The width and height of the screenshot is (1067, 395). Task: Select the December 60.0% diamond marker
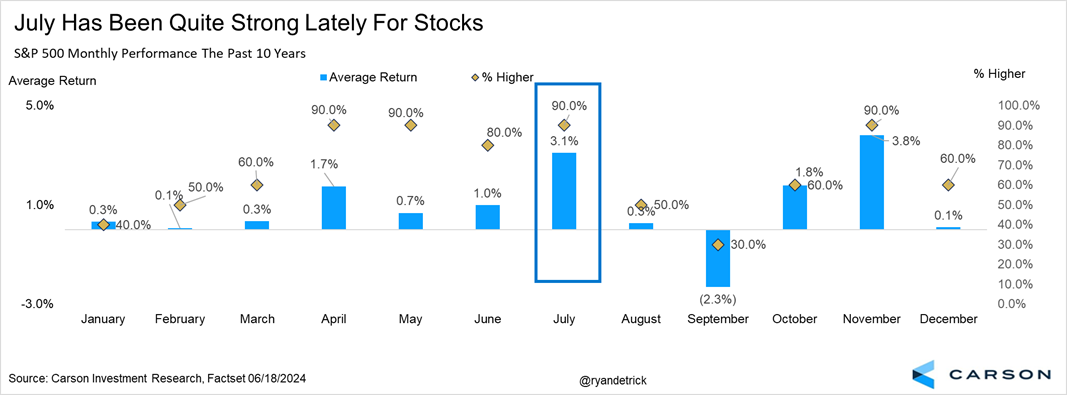point(948,185)
